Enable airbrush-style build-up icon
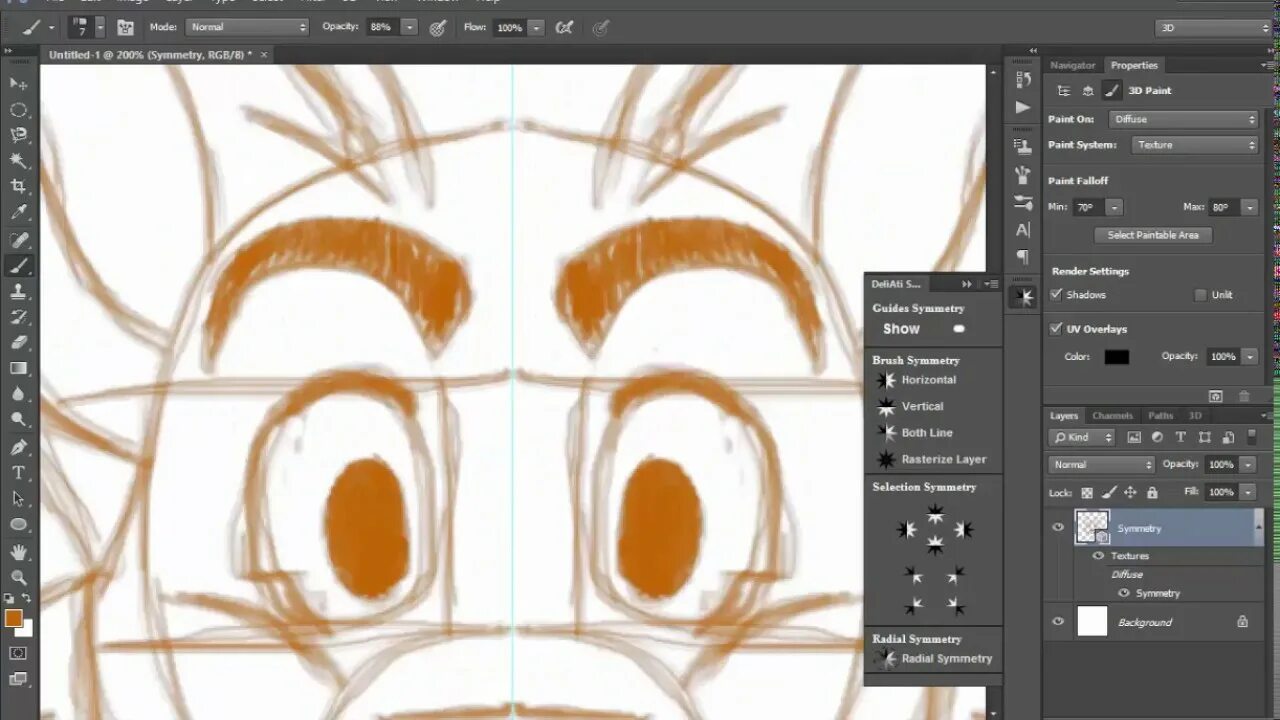This screenshot has width=1280, height=720. [565, 27]
